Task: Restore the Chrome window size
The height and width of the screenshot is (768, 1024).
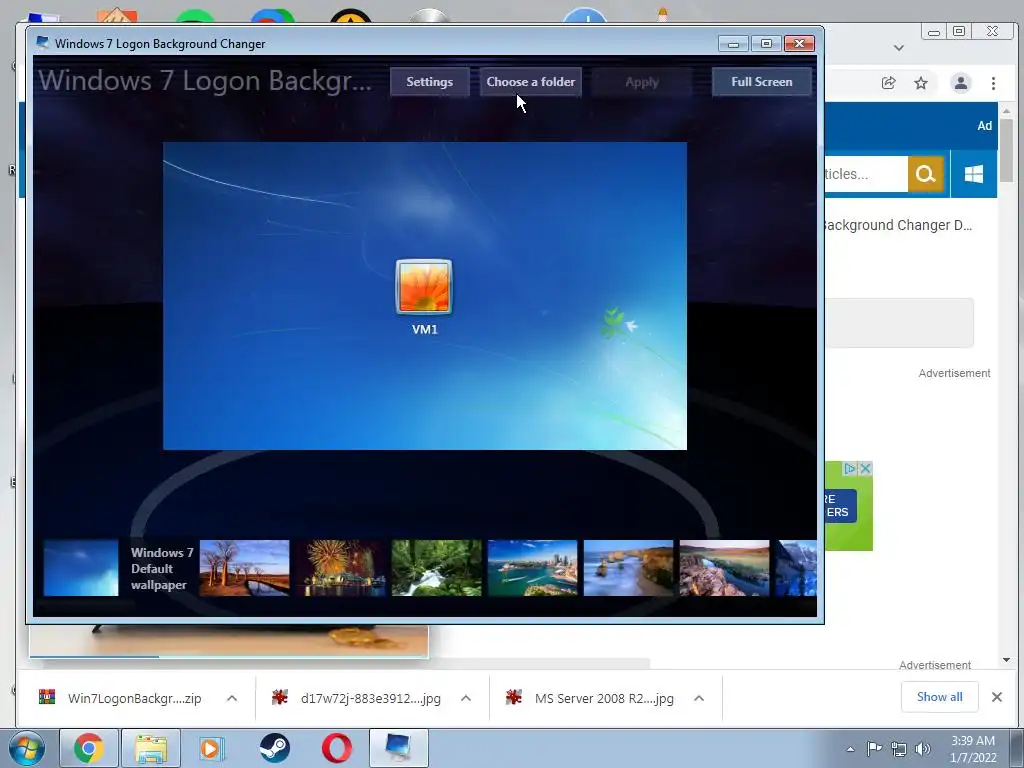Action: [959, 31]
